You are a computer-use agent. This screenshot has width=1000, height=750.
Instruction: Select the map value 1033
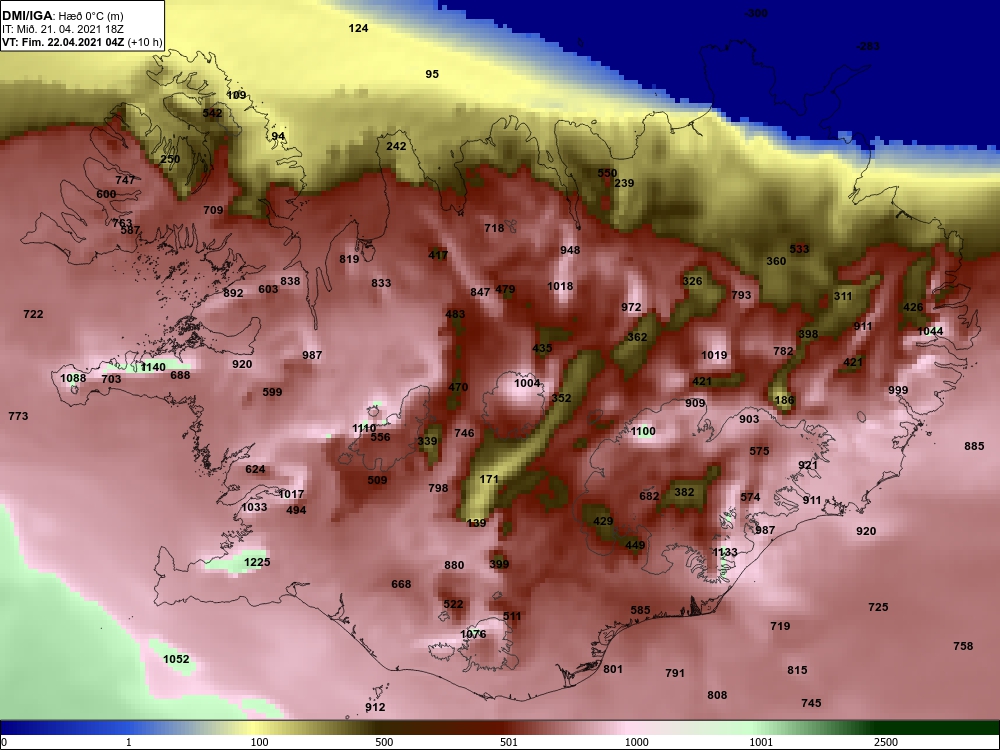coord(254,508)
